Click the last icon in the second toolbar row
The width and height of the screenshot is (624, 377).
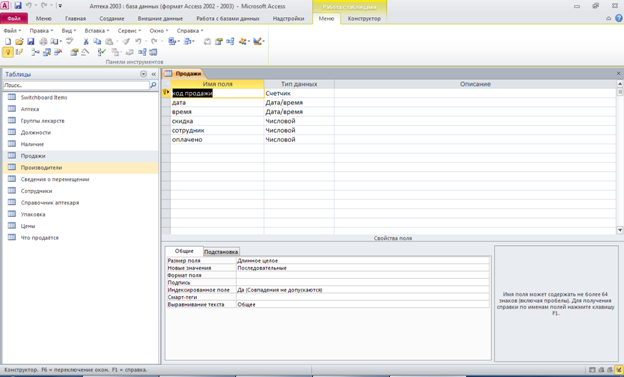click(153, 52)
